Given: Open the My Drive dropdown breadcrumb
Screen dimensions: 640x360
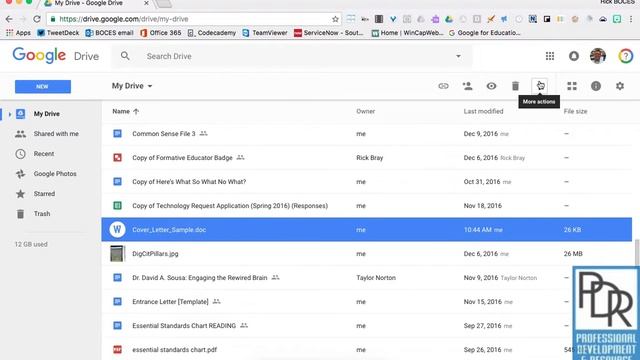Looking at the screenshot, I should point(132,86).
